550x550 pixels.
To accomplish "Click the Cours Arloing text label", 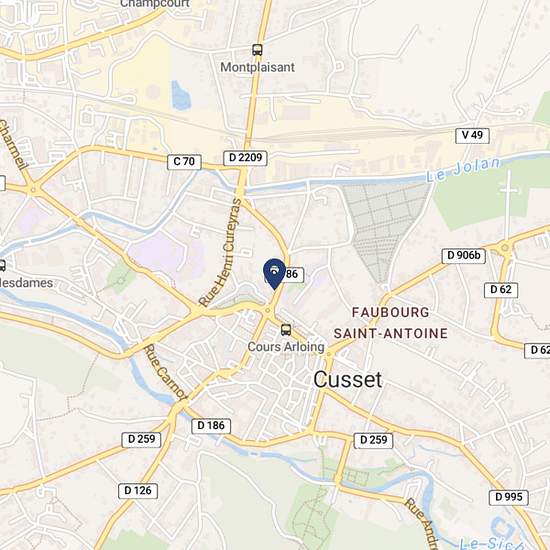I will click(x=286, y=347).
